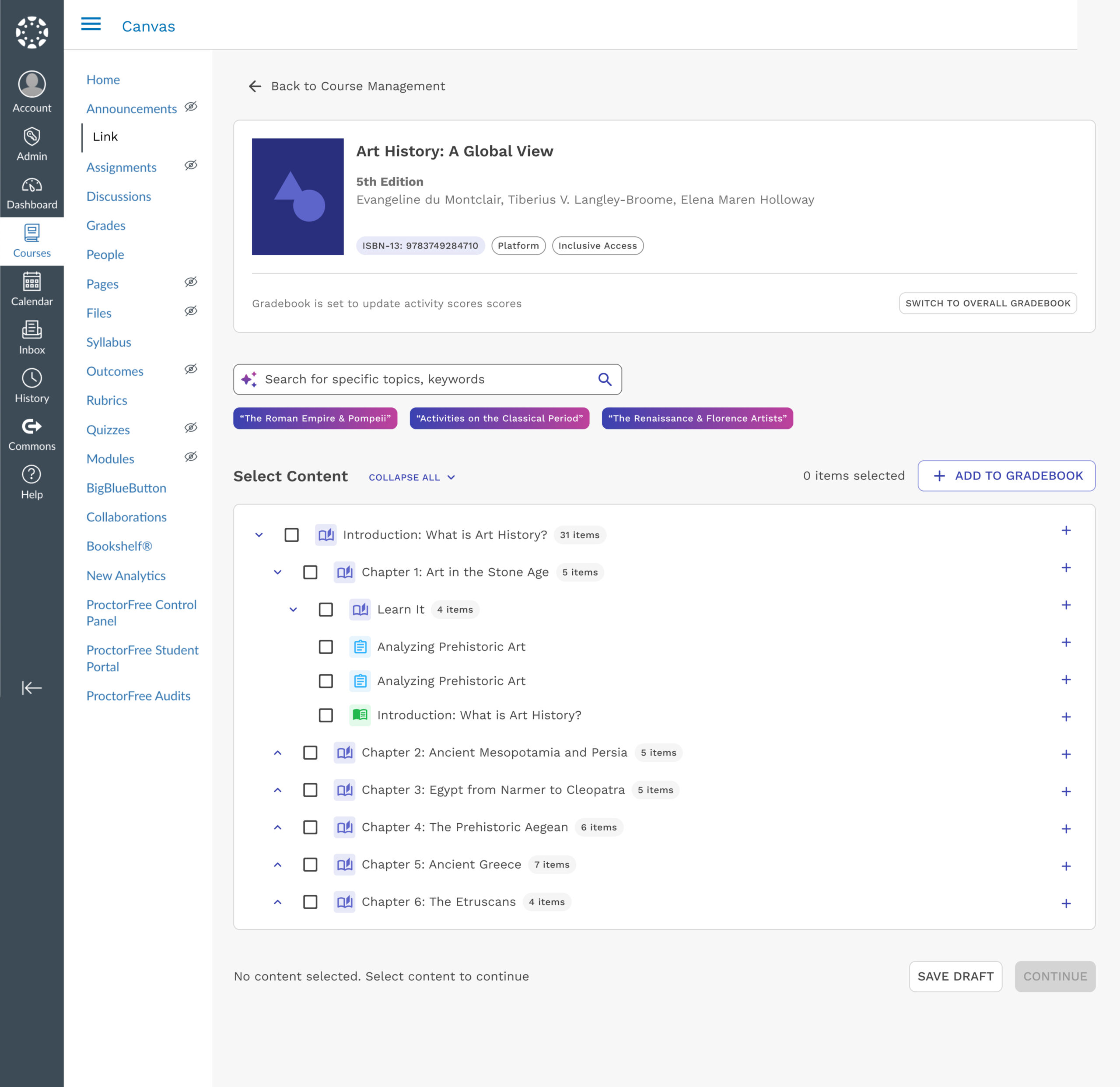This screenshot has width=1120, height=1087.
Task: Click the topic search input field
Action: coord(427,379)
